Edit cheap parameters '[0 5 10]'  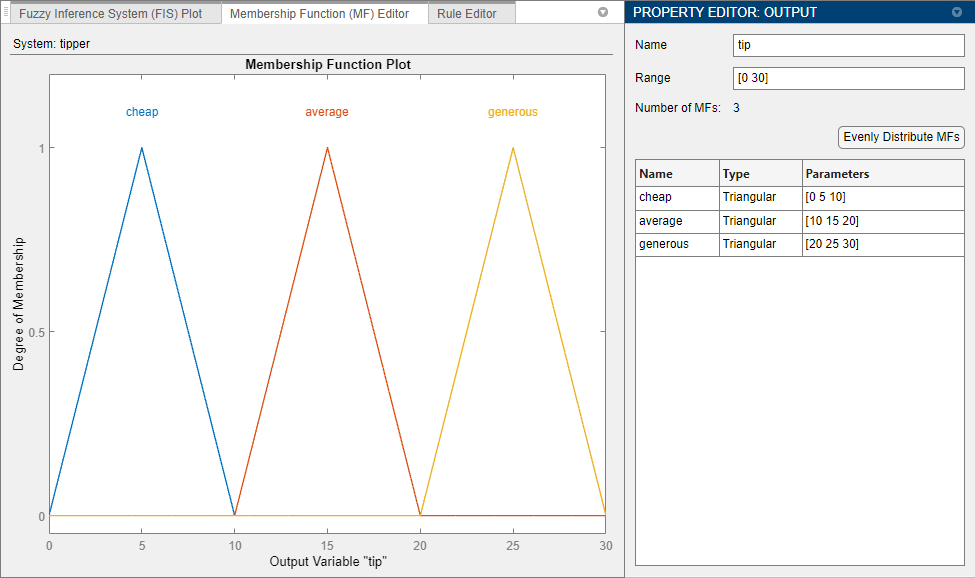tap(883, 198)
